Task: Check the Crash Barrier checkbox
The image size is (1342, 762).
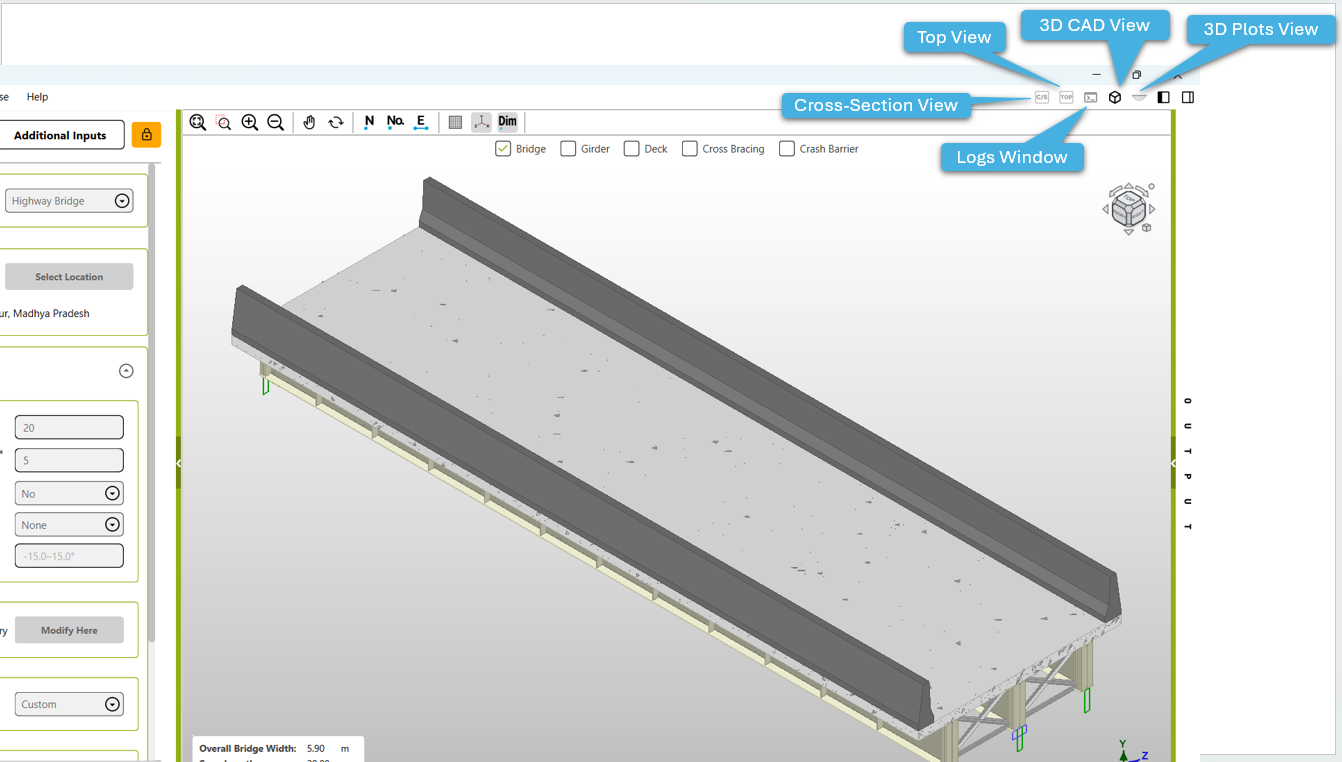Action: coord(787,149)
